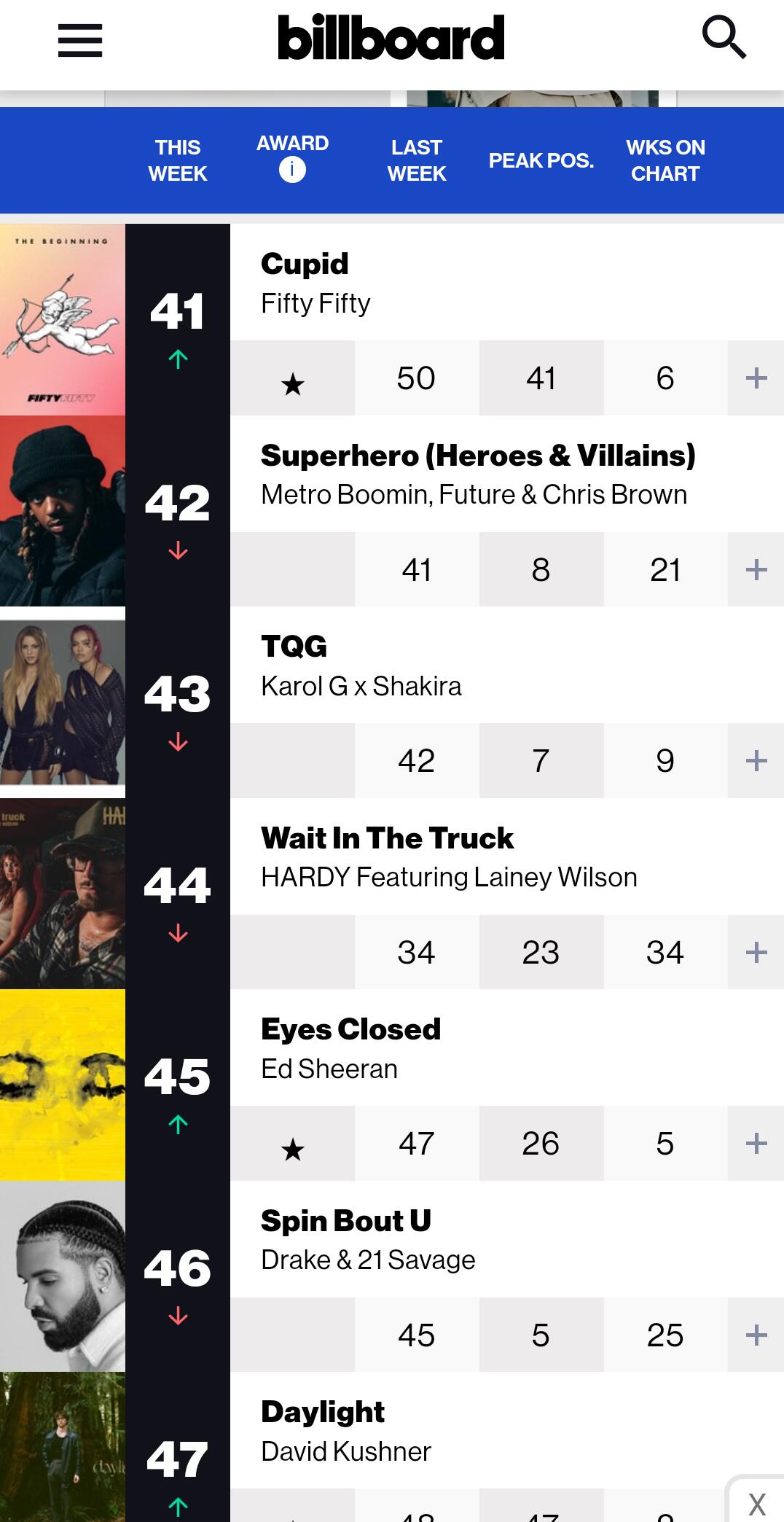Open the TQG cover art thumbnail
Screen dimensions: 784x1522
63,703
